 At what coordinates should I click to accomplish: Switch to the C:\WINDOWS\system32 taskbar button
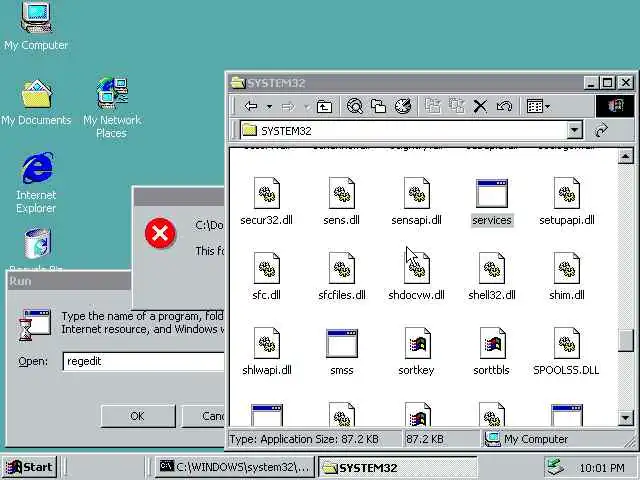click(x=235, y=467)
